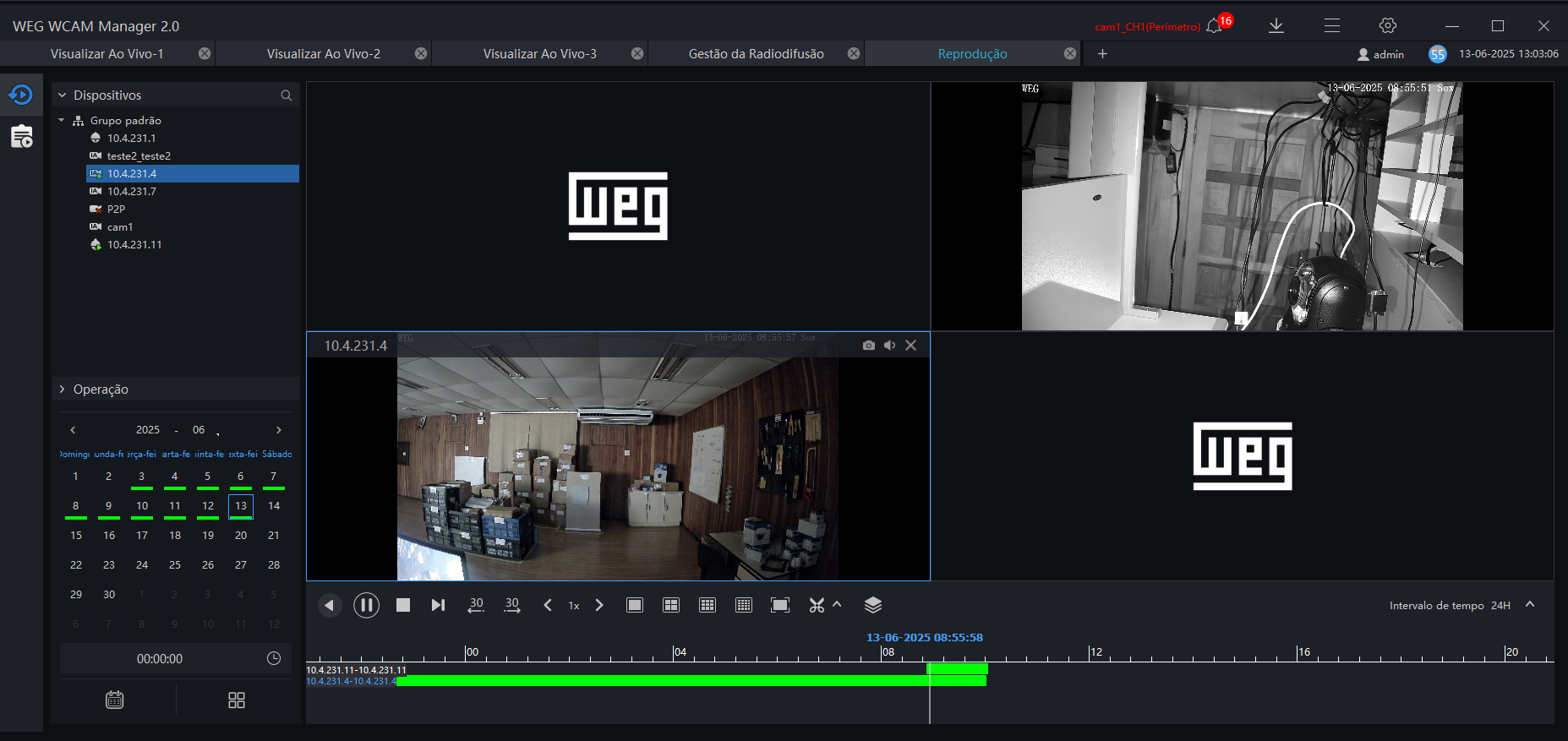Open the recording file list sidebar icon
This screenshot has width=1568, height=741.
[21, 136]
